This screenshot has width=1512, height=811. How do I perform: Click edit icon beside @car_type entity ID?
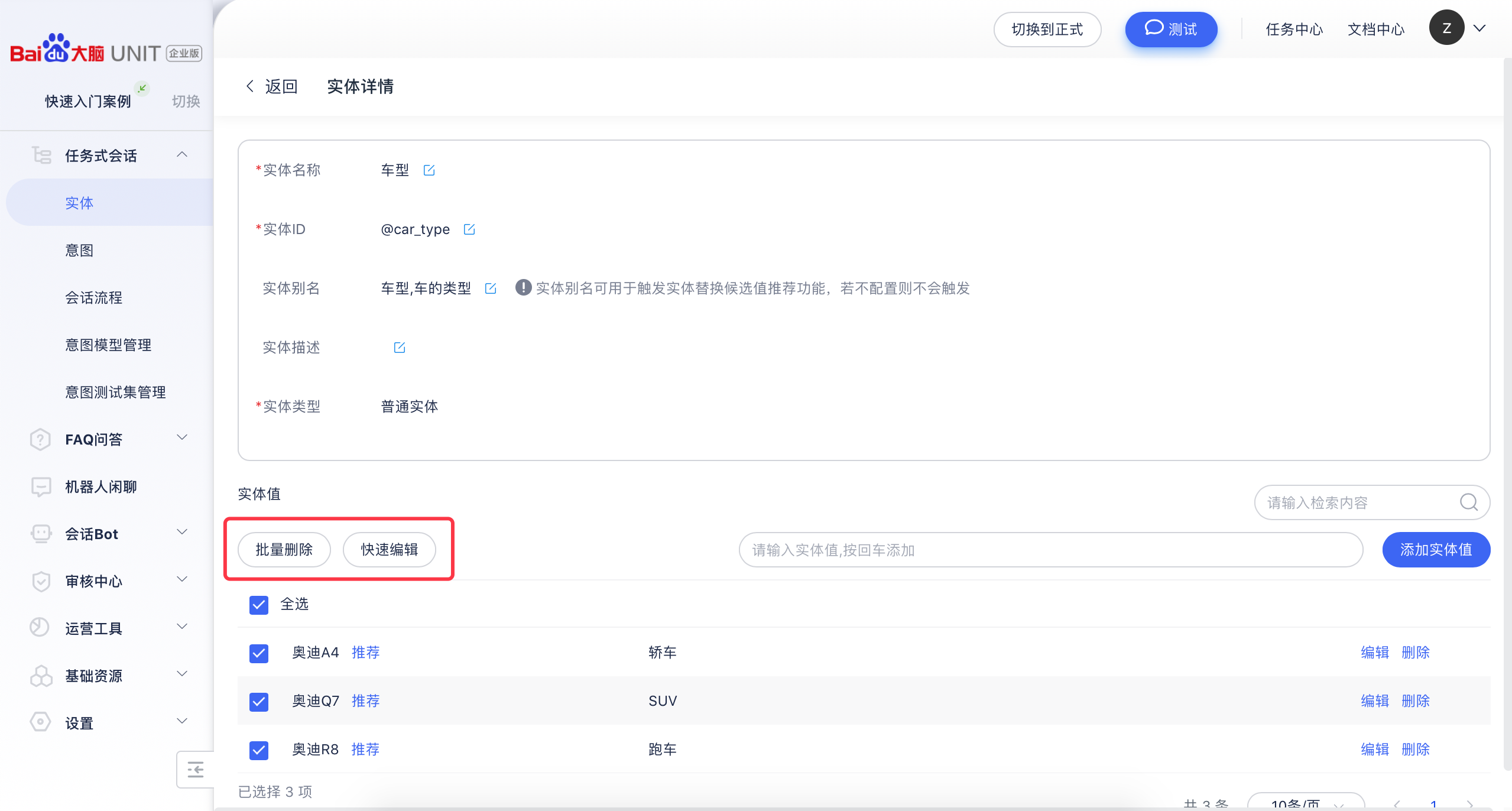(x=469, y=229)
